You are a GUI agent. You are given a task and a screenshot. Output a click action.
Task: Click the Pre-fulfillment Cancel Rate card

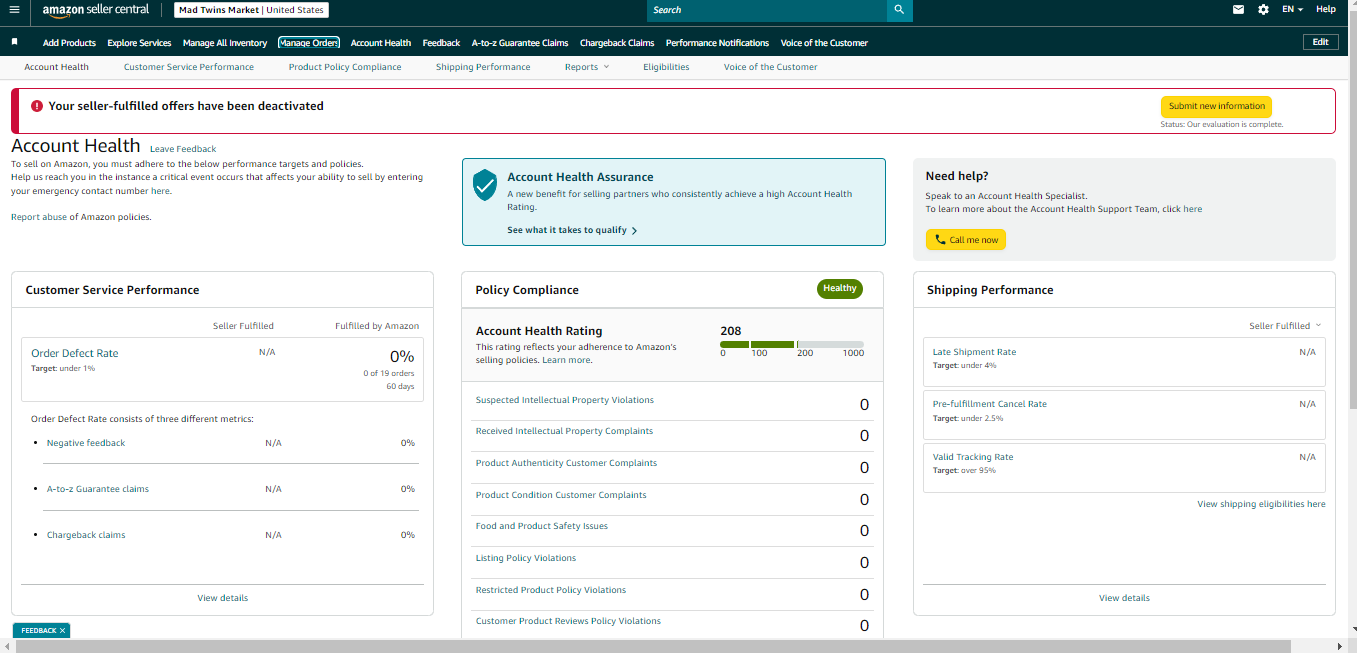[x=1124, y=414]
